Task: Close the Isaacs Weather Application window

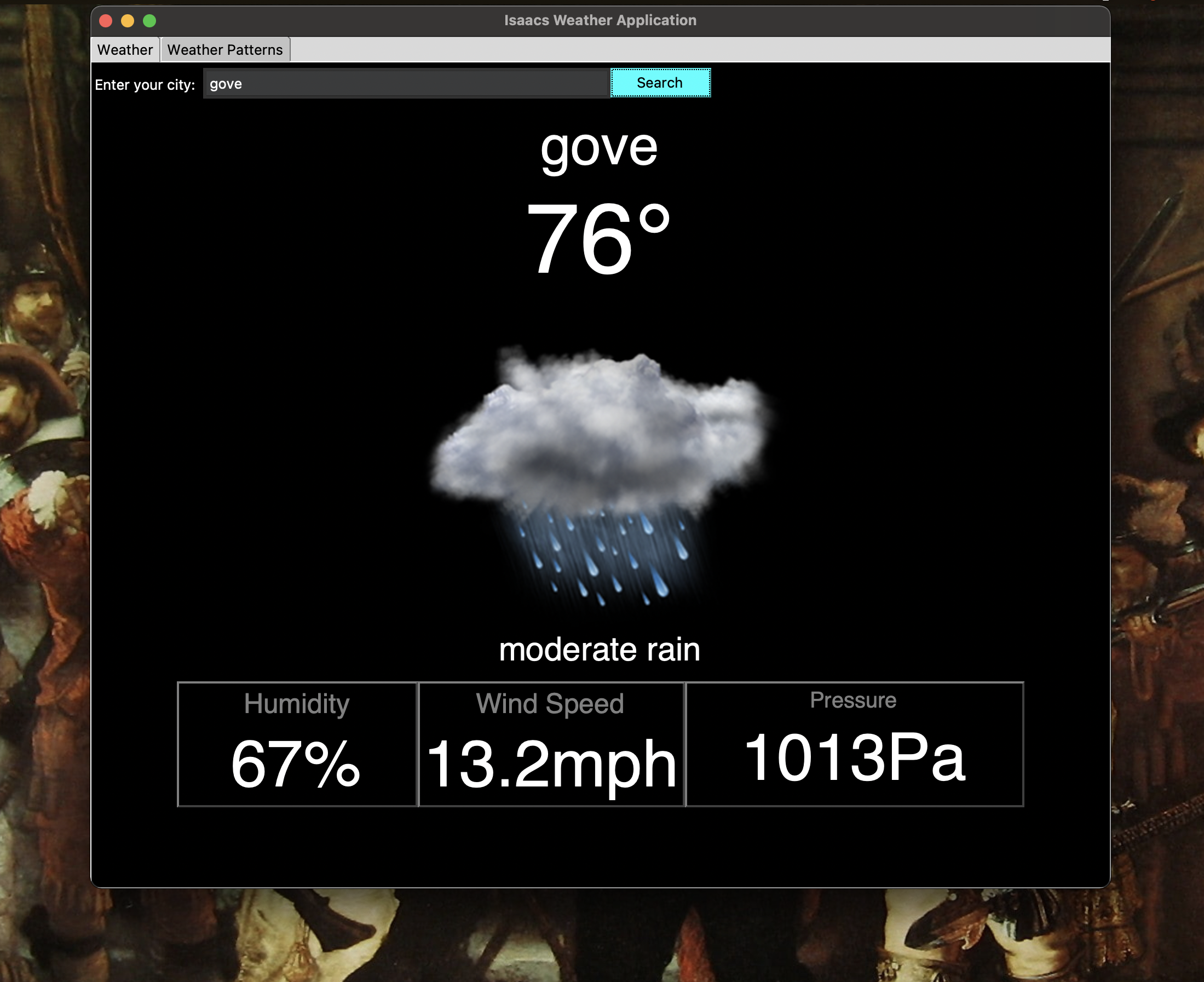Action: pyautogui.click(x=106, y=21)
